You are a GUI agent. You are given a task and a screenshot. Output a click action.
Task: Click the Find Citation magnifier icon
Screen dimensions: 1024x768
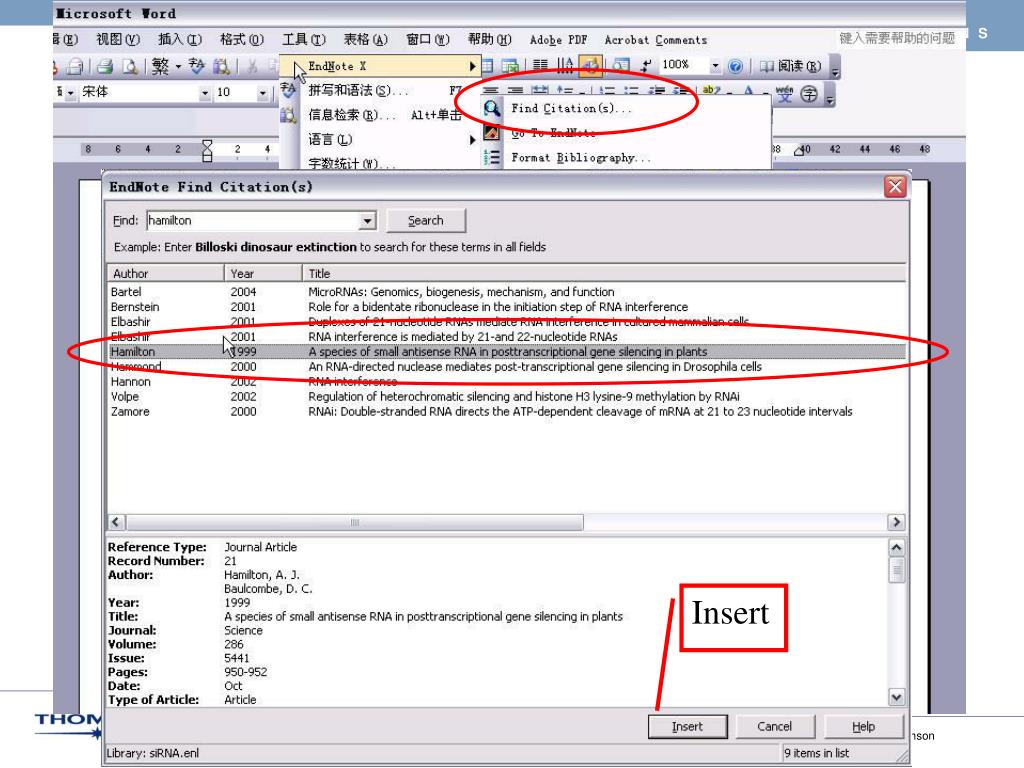[492, 108]
